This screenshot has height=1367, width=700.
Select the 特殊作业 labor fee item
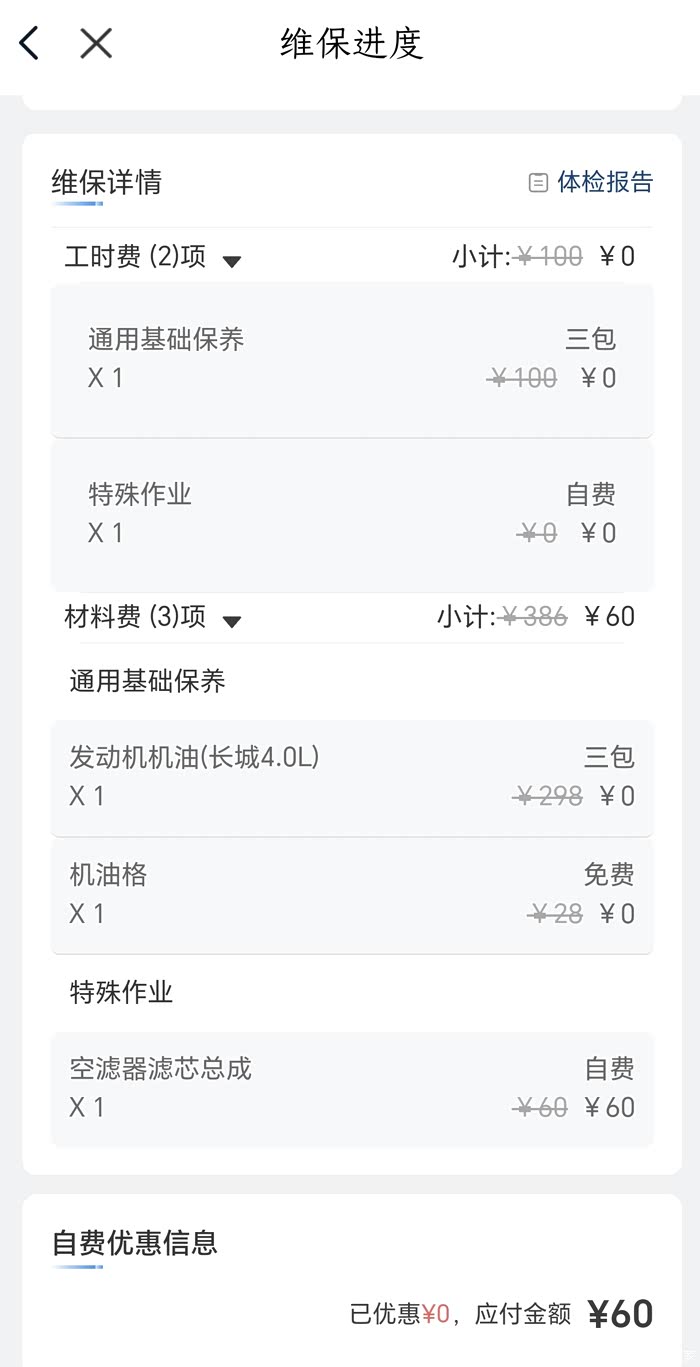click(x=351, y=514)
